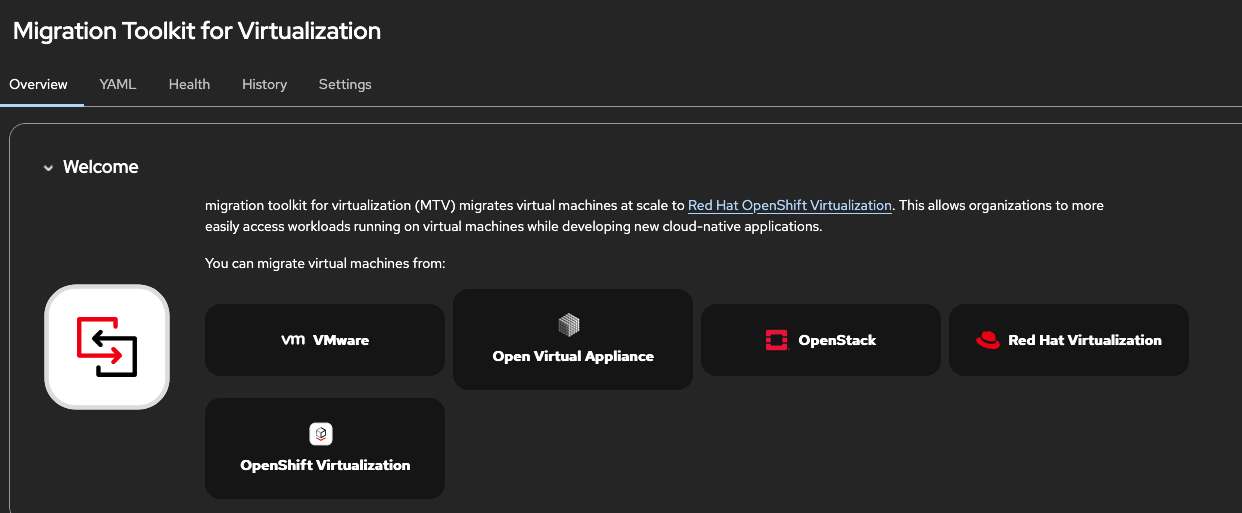Open the Overview tab
Screen dimensions: 1242x513
pyautogui.click(x=39, y=84)
